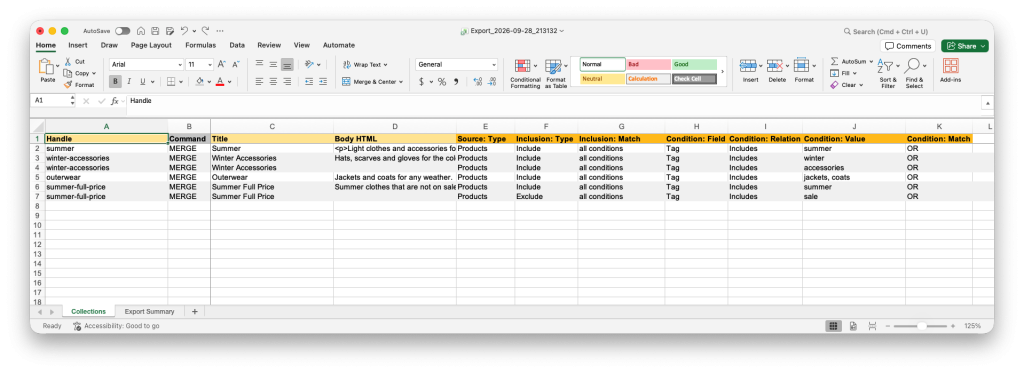Screen dimensions: 1024x373
Task: Expand the cell styles gallery arrow
Action: pyautogui.click(x=722, y=71)
